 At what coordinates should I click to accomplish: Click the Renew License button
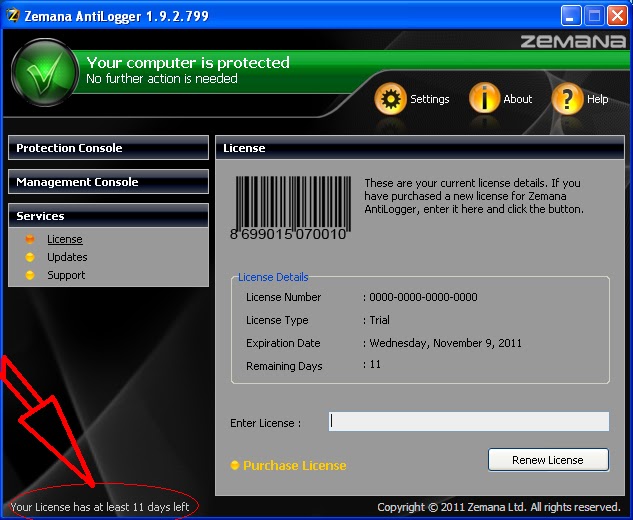(548, 460)
